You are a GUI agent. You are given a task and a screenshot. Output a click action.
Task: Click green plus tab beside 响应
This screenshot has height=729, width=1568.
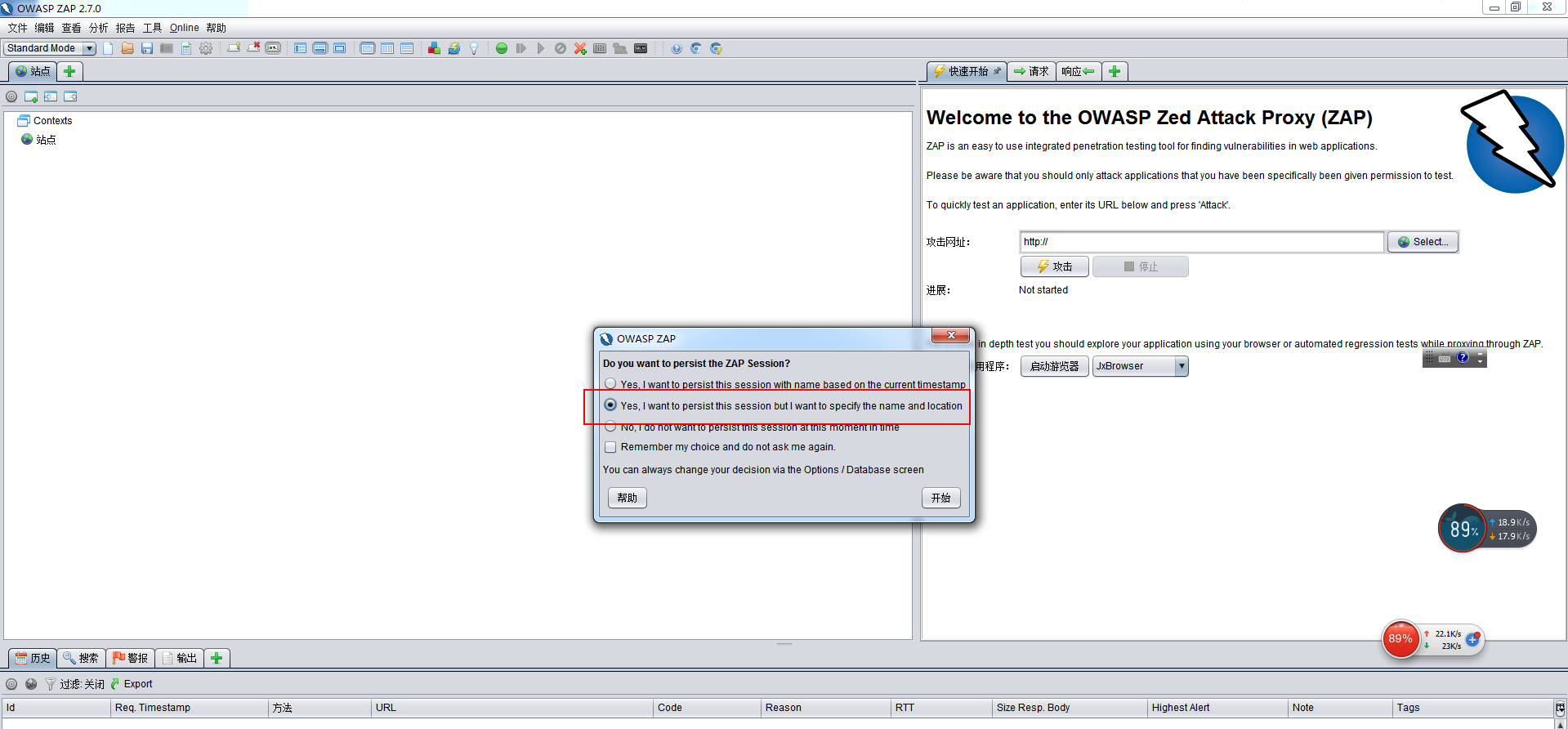[1115, 71]
